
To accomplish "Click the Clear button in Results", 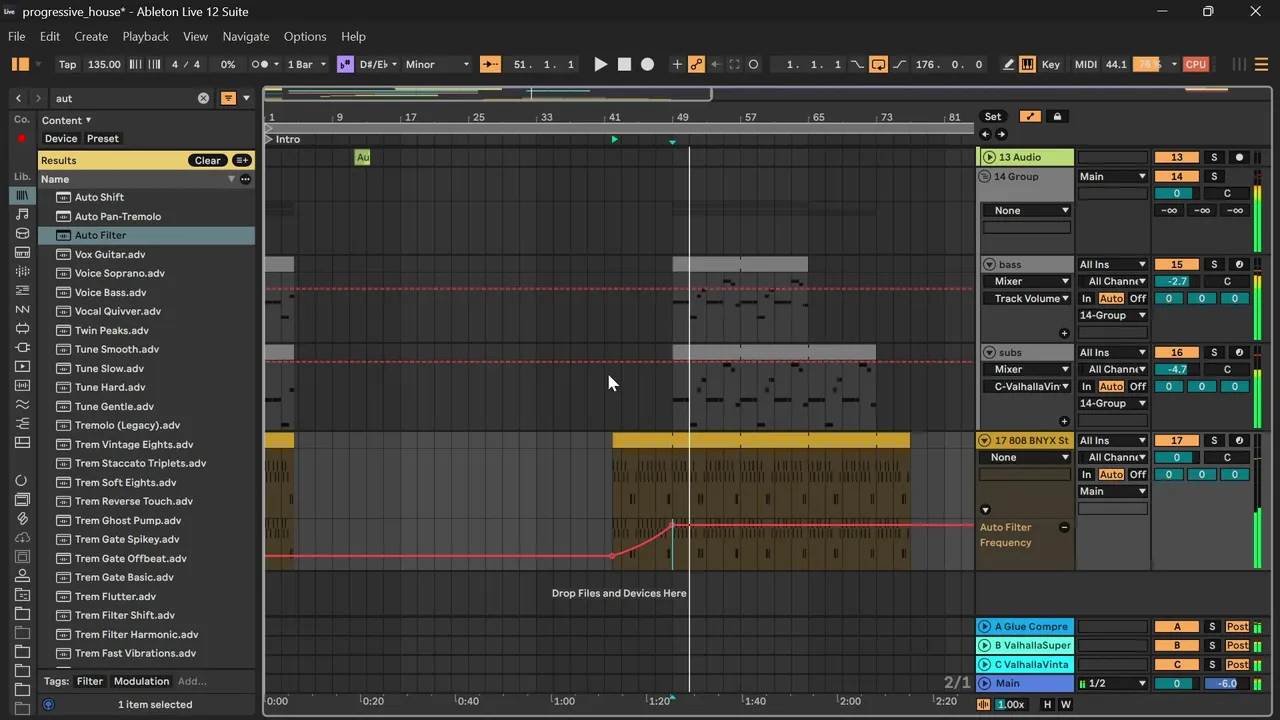I will click(x=208, y=160).
